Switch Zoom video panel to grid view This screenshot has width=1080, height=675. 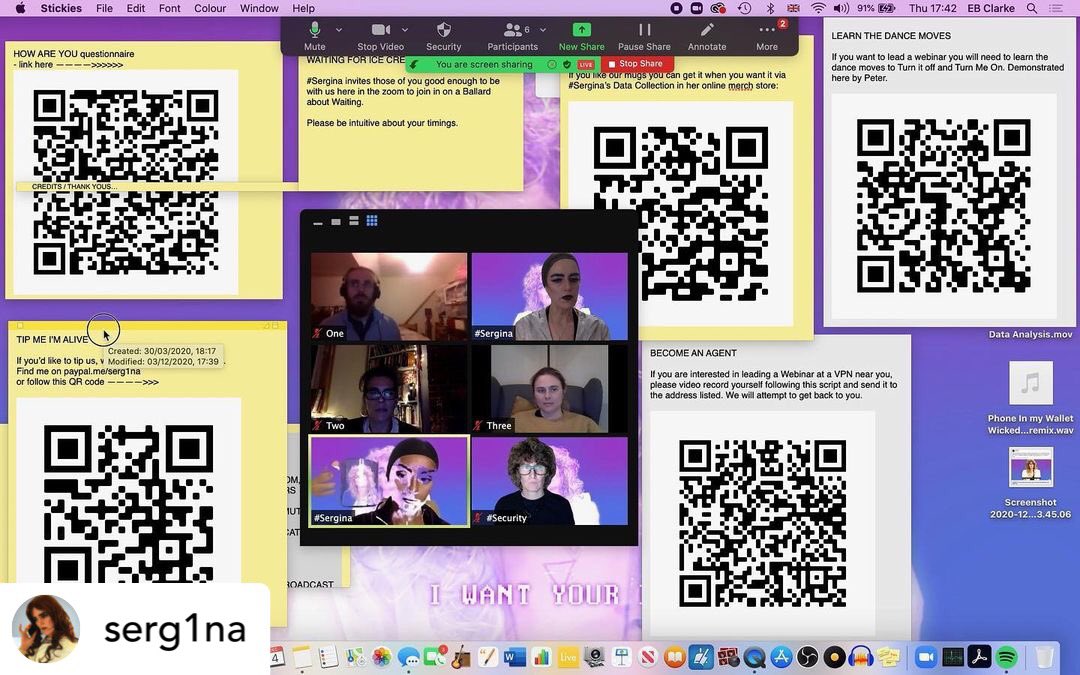[x=372, y=220]
